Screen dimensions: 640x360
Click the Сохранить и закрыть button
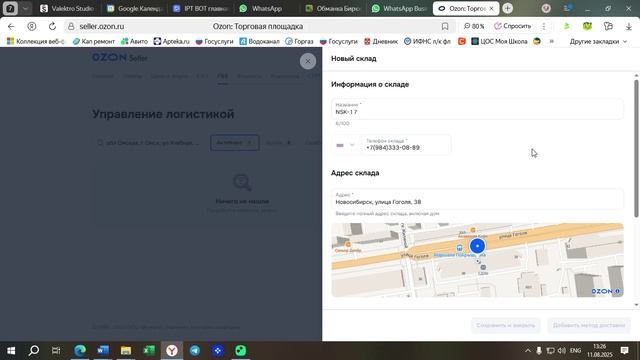click(505, 325)
